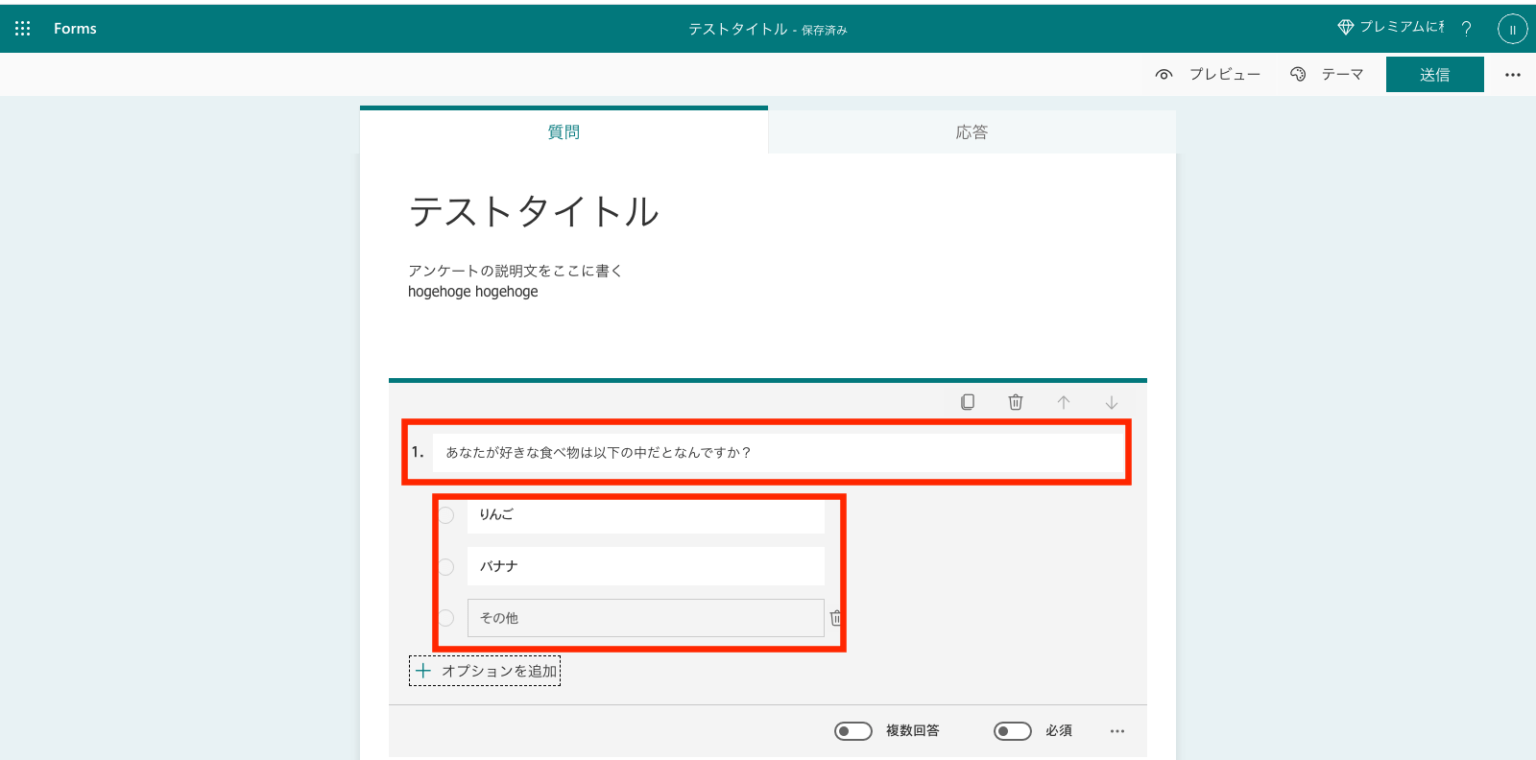The height and width of the screenshot is (760, 1536).
Task: Select the りんご radio button
Action: point(445,514)
